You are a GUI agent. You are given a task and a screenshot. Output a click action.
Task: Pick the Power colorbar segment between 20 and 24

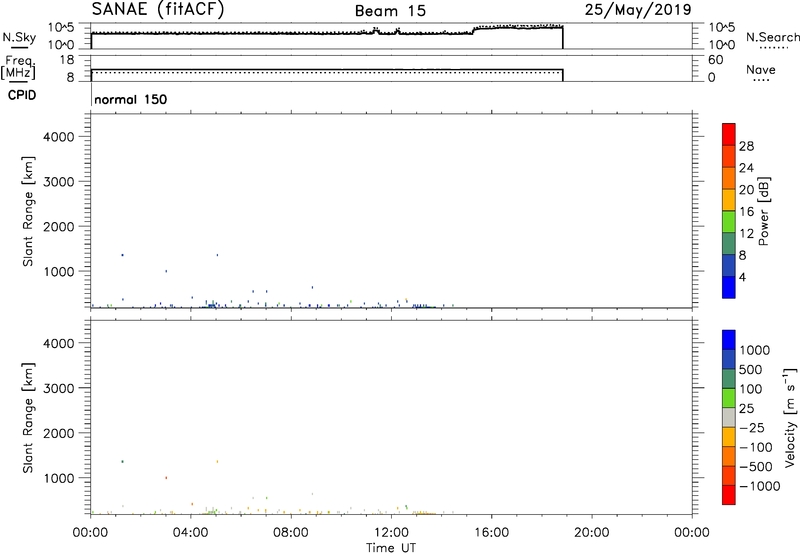729,178
